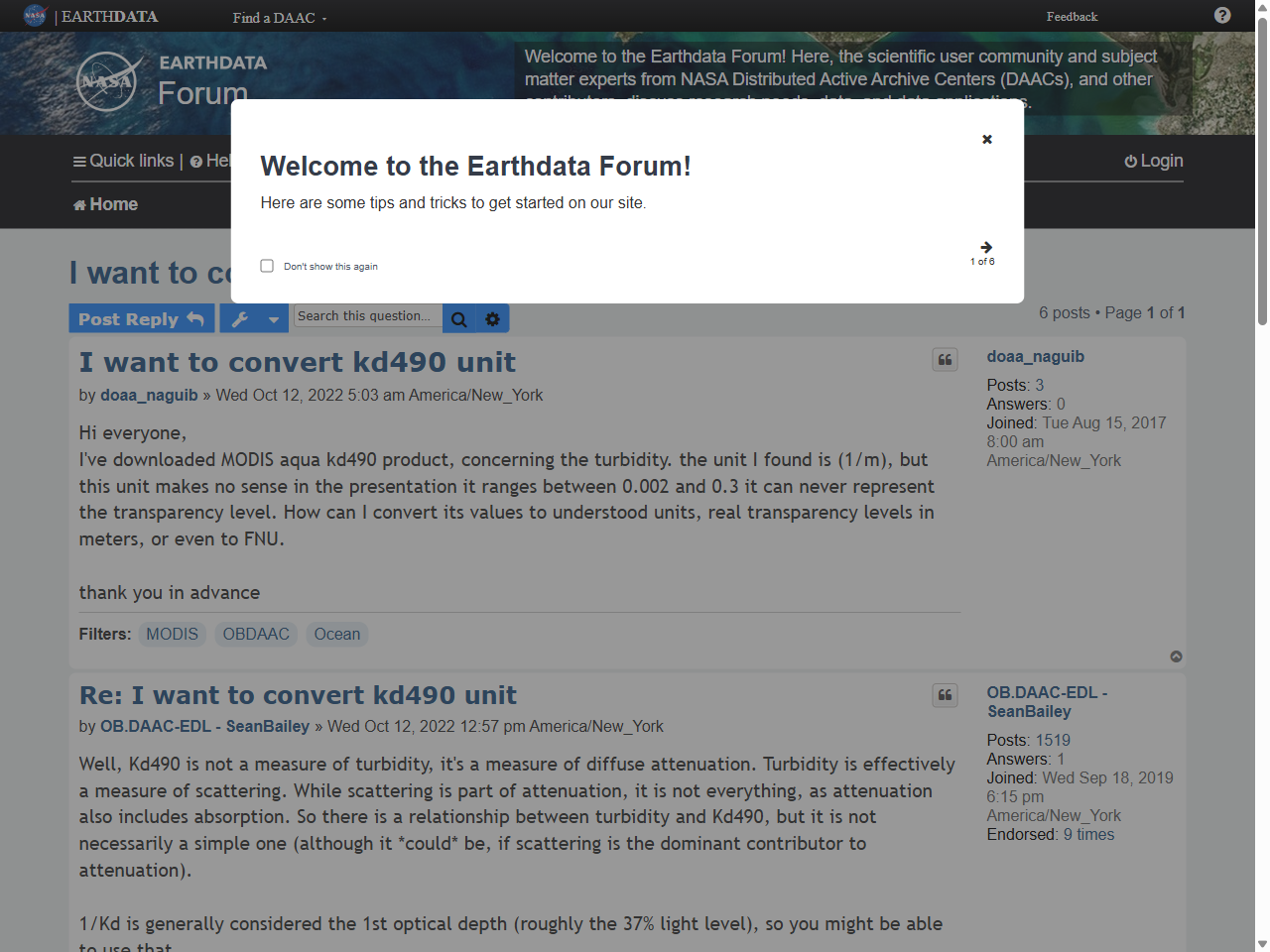Viewport: 1270px width, 952px height.
Task: Click the Login power icon
Action: tap(1132, 160)
